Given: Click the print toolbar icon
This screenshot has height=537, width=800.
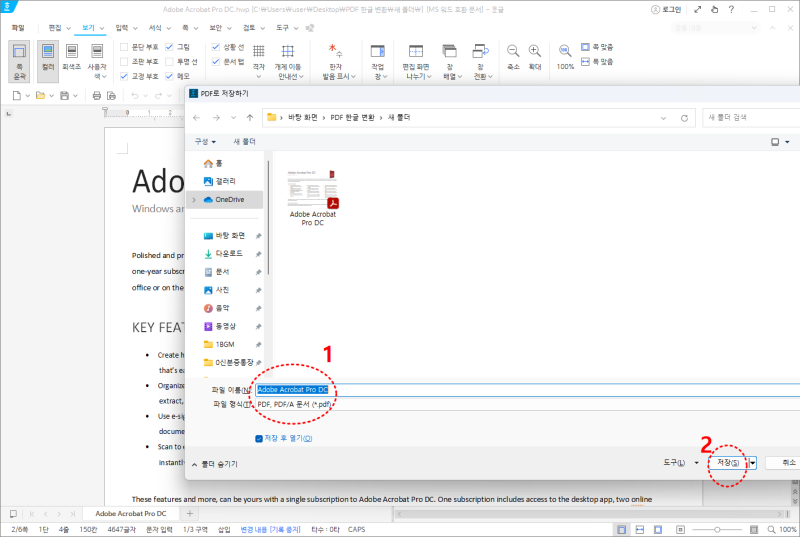Looking at the screenshot, I should pos(96,95).
